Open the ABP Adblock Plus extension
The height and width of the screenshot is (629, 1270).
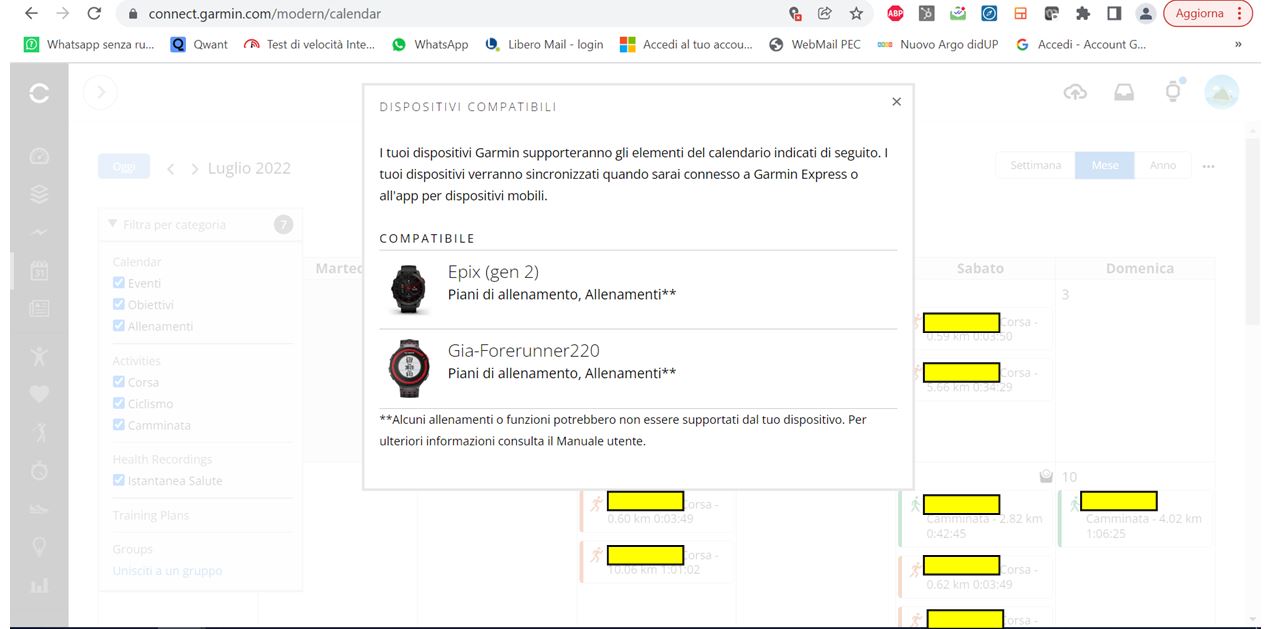tap(895, 14)
